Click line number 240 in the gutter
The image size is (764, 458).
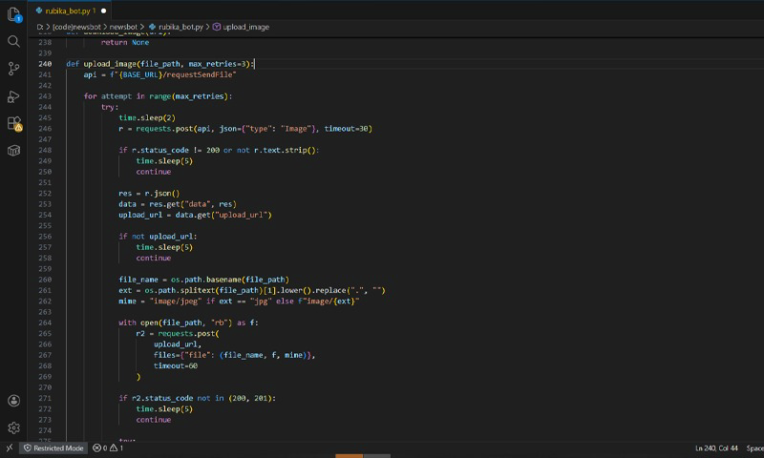(45, 64)
